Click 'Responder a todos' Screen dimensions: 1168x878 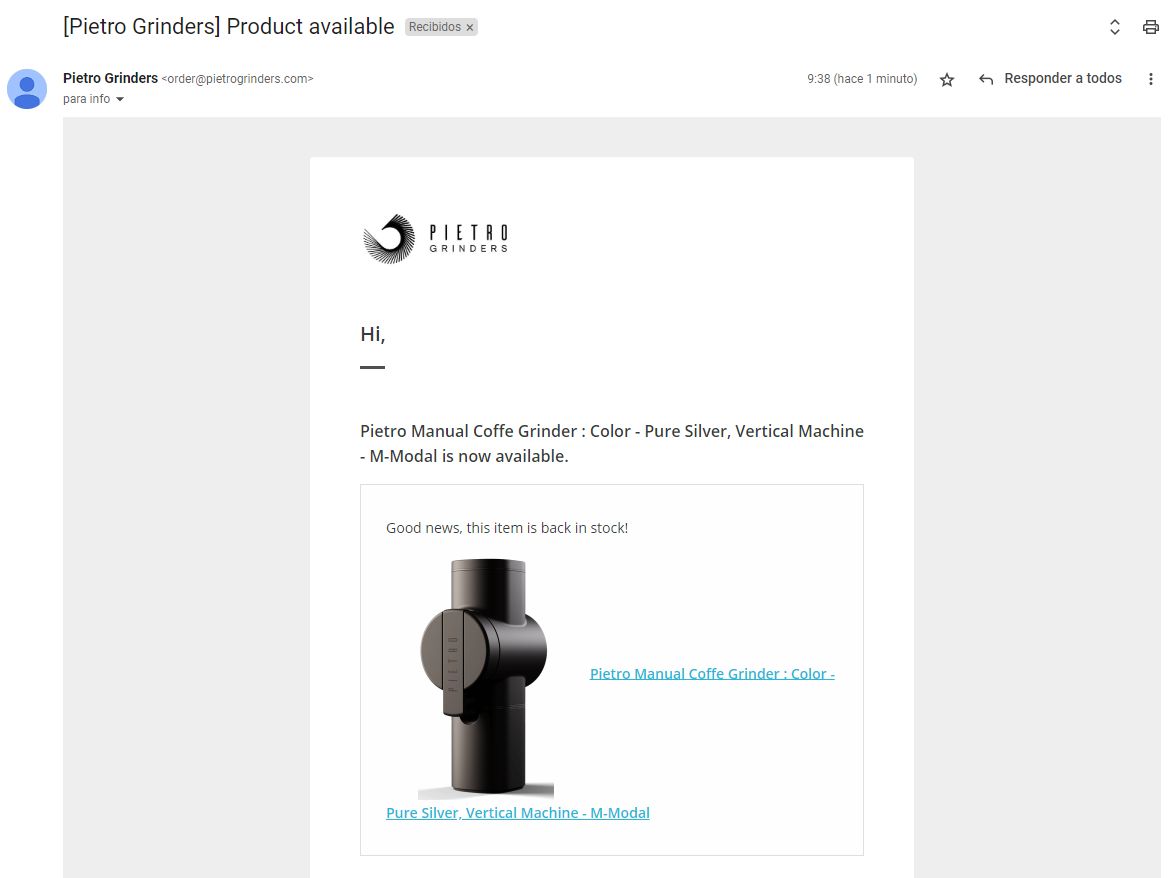(1063, 78)
